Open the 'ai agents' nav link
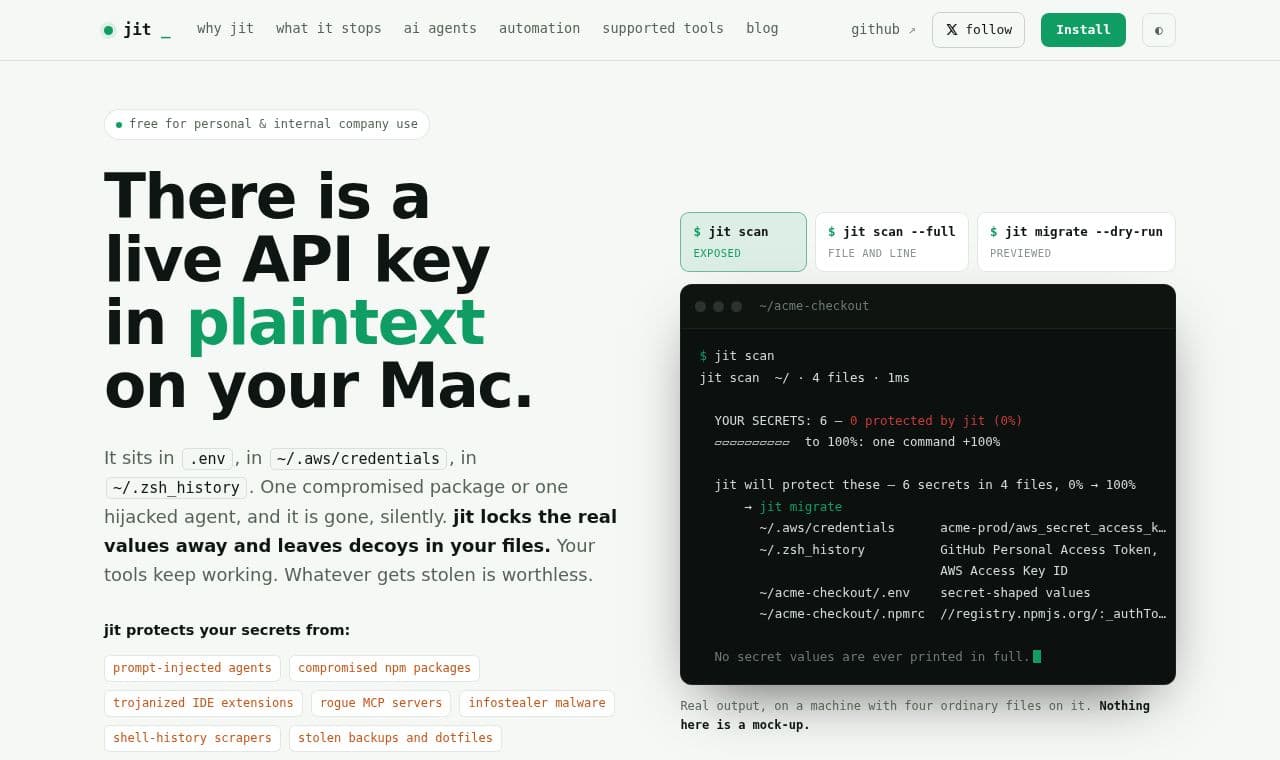The image size is (1280, 760). coord(440,28)
